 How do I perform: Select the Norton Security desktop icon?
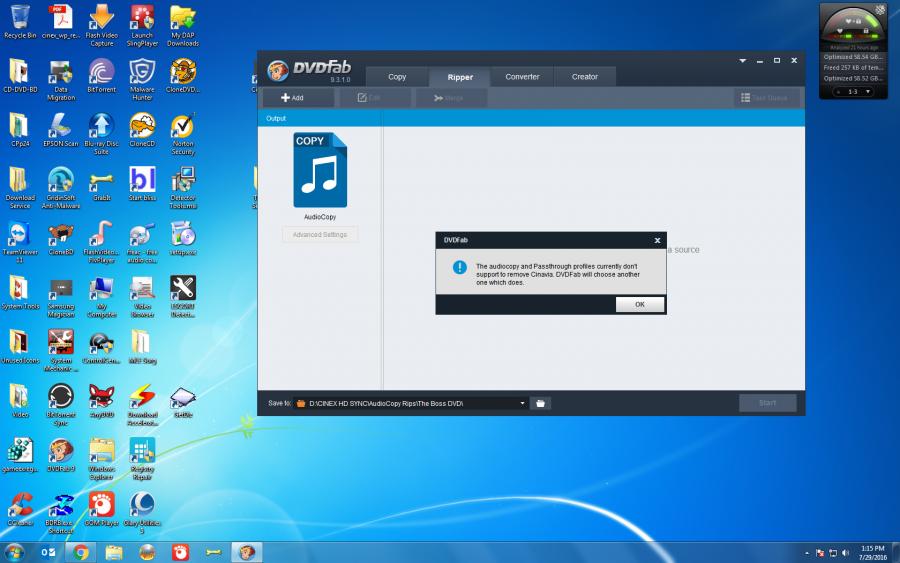tap(183, 133)
